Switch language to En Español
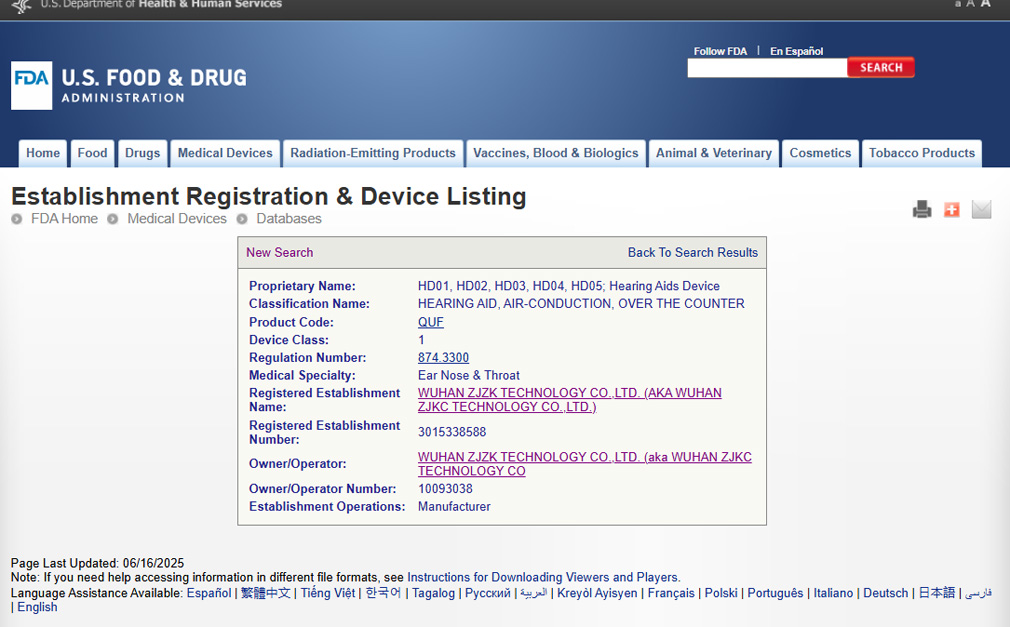This screenshot has width=1010, height=627. [796, 51]
